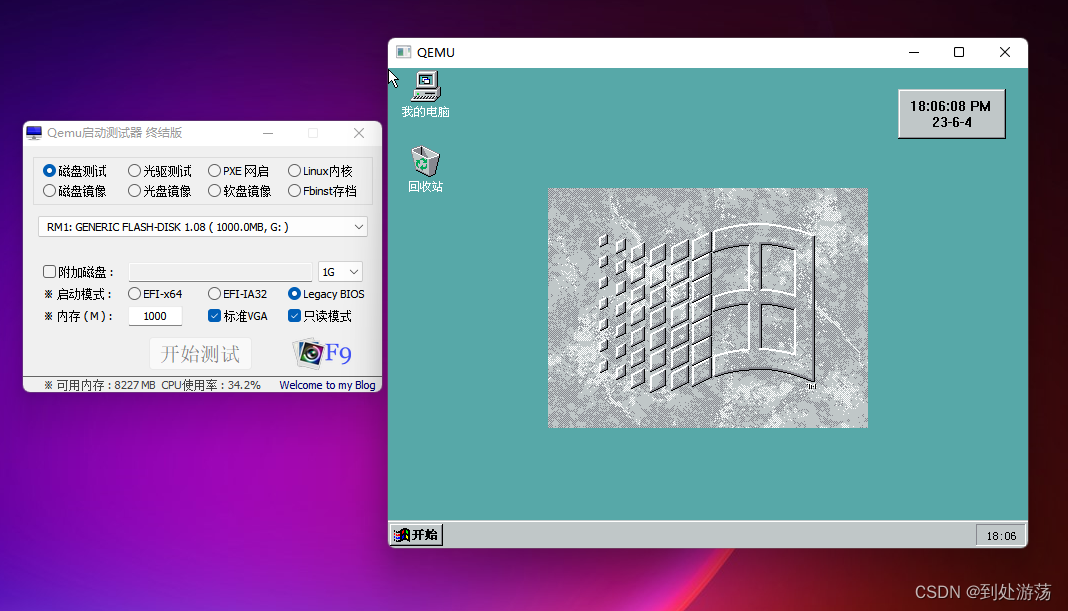Maximize the QEMU window

click(x=959, y=52)
